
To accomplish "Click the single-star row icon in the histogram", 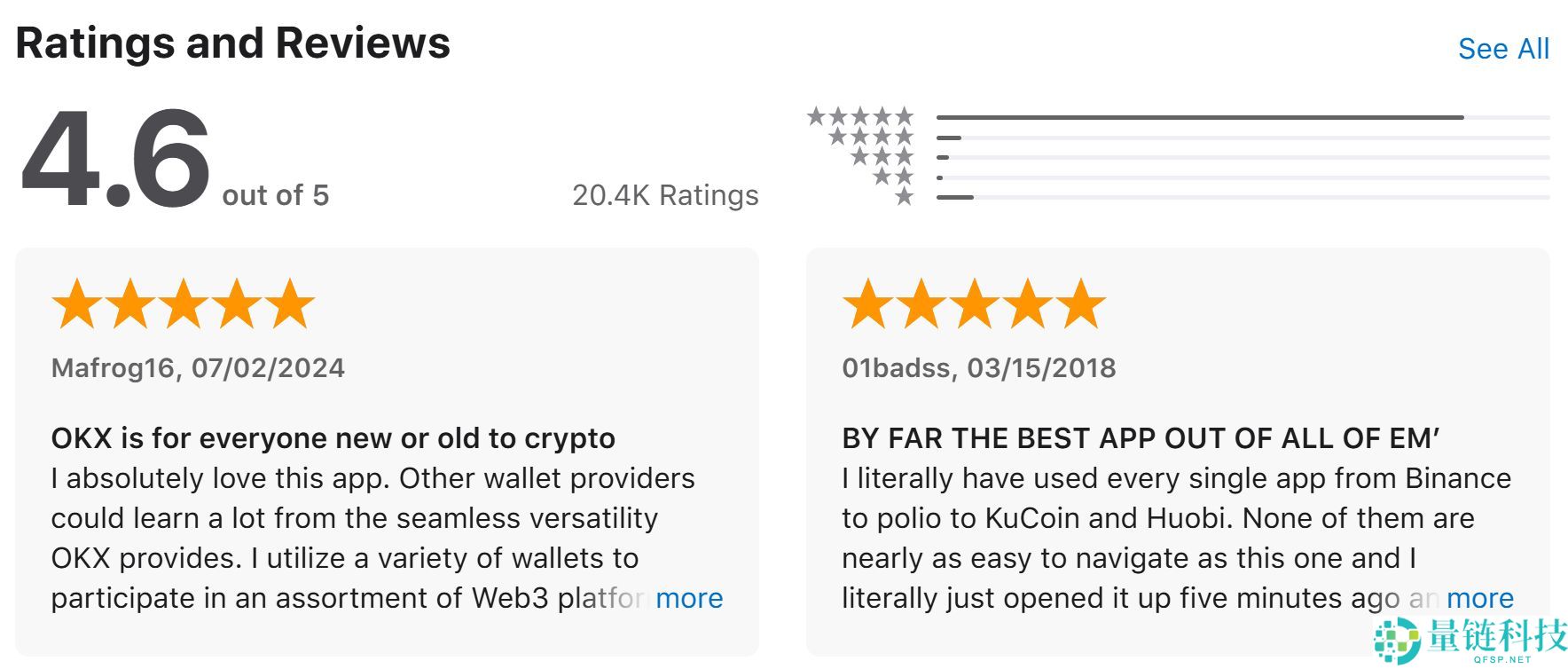I will pyautogui.click(x=904, y=196).
